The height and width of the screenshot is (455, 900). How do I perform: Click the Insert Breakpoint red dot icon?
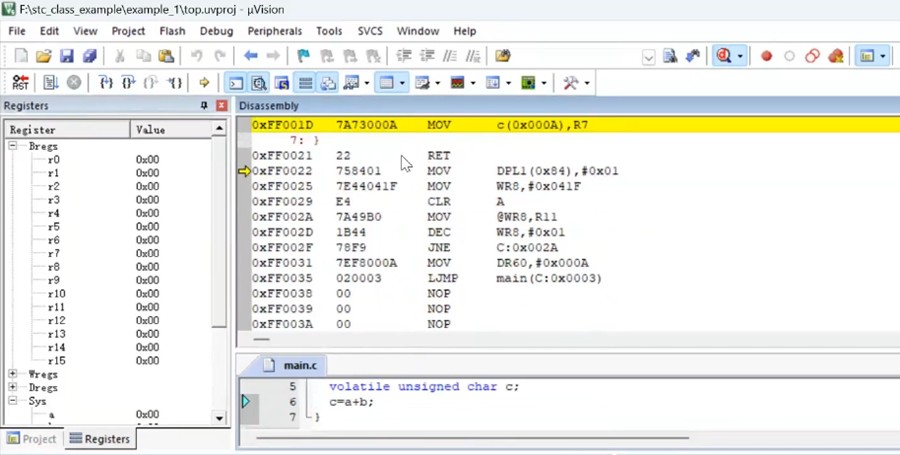tap(767, 57)
